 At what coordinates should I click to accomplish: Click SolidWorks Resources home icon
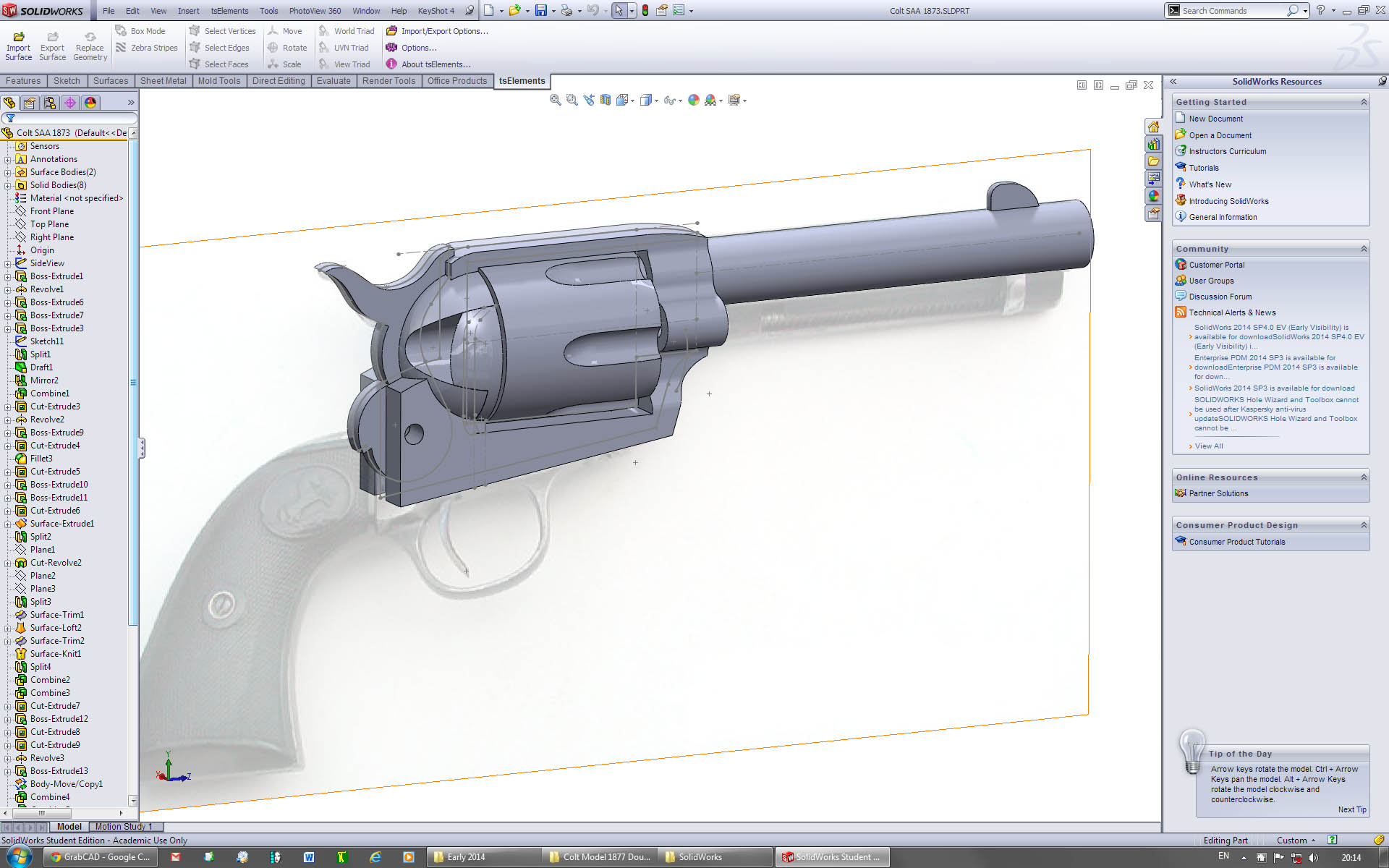(1154, 127)
